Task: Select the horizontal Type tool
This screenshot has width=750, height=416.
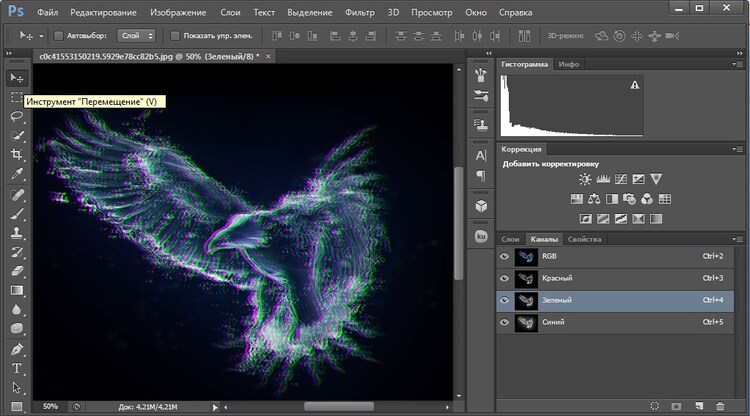Action: pyautogui.click(x=17, y=368)
